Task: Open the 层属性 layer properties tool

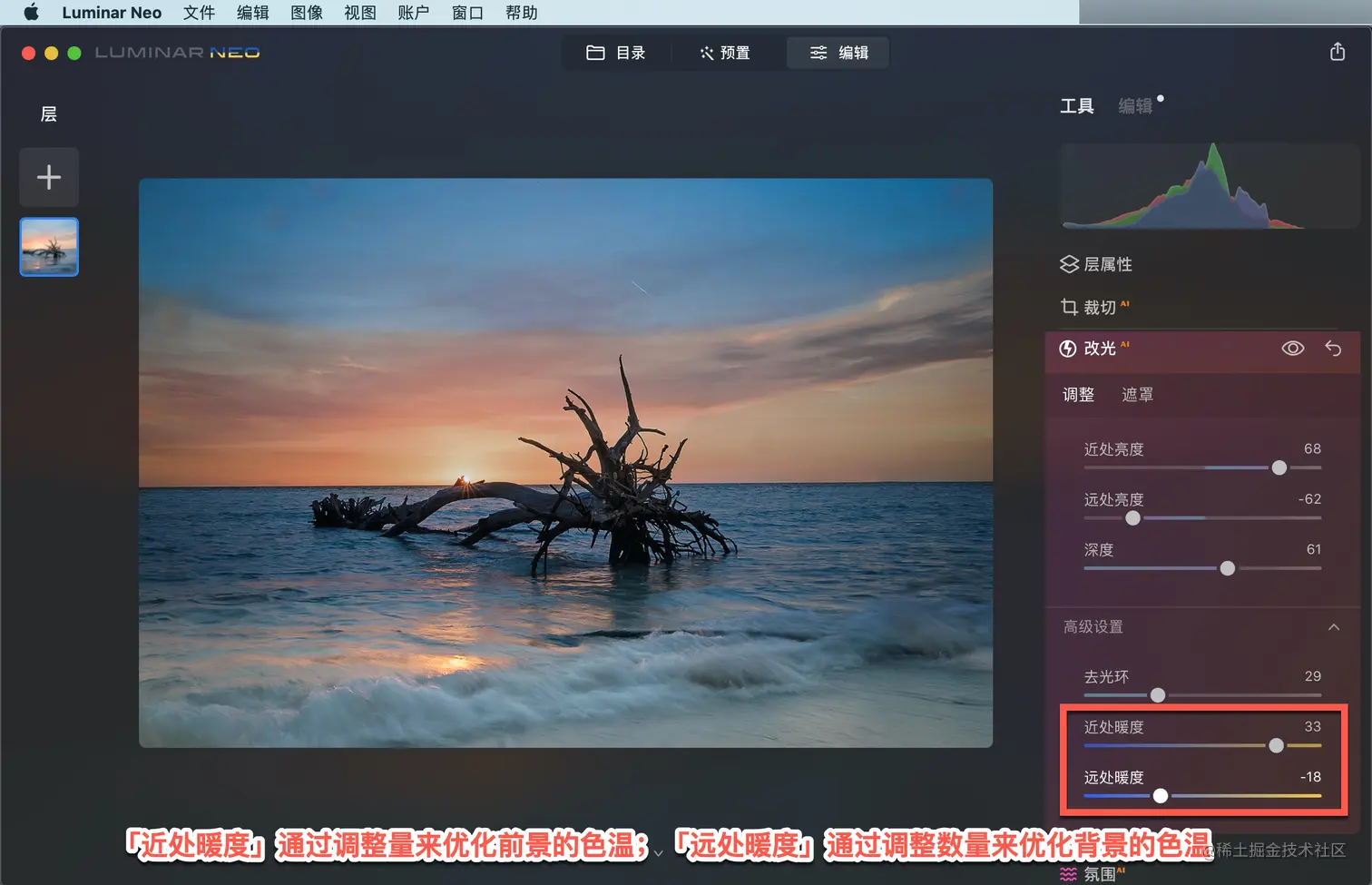Action: pos(1096,264)
